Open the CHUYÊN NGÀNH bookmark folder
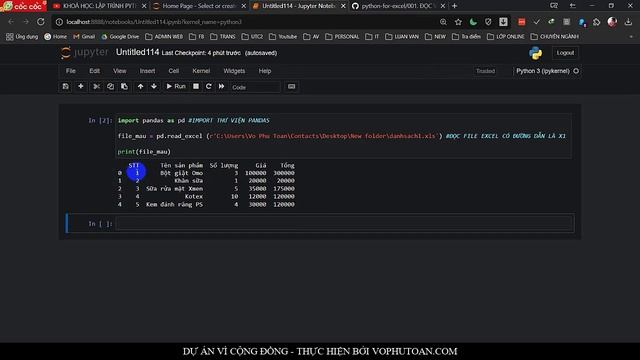Screen dimensions: 640x360 (x=555, y=37)
